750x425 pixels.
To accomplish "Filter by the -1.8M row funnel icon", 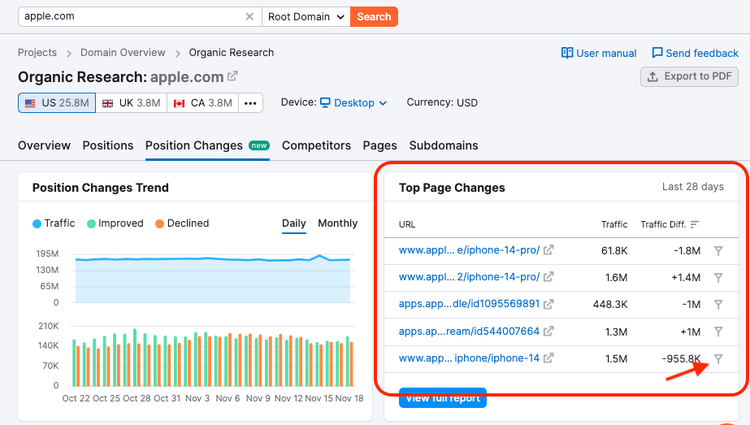I will click(x=718, y=251).
